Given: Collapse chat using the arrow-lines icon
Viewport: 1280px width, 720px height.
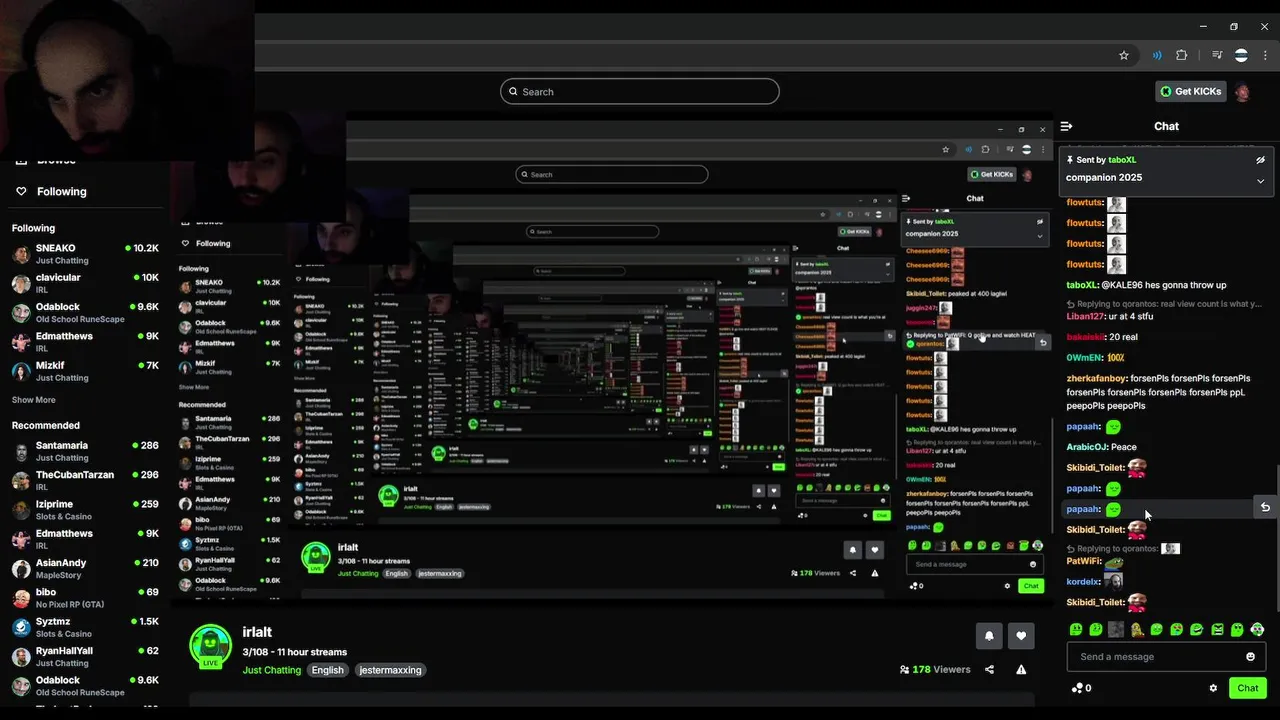Looking at the screenshot, I should pos(1066,126).
